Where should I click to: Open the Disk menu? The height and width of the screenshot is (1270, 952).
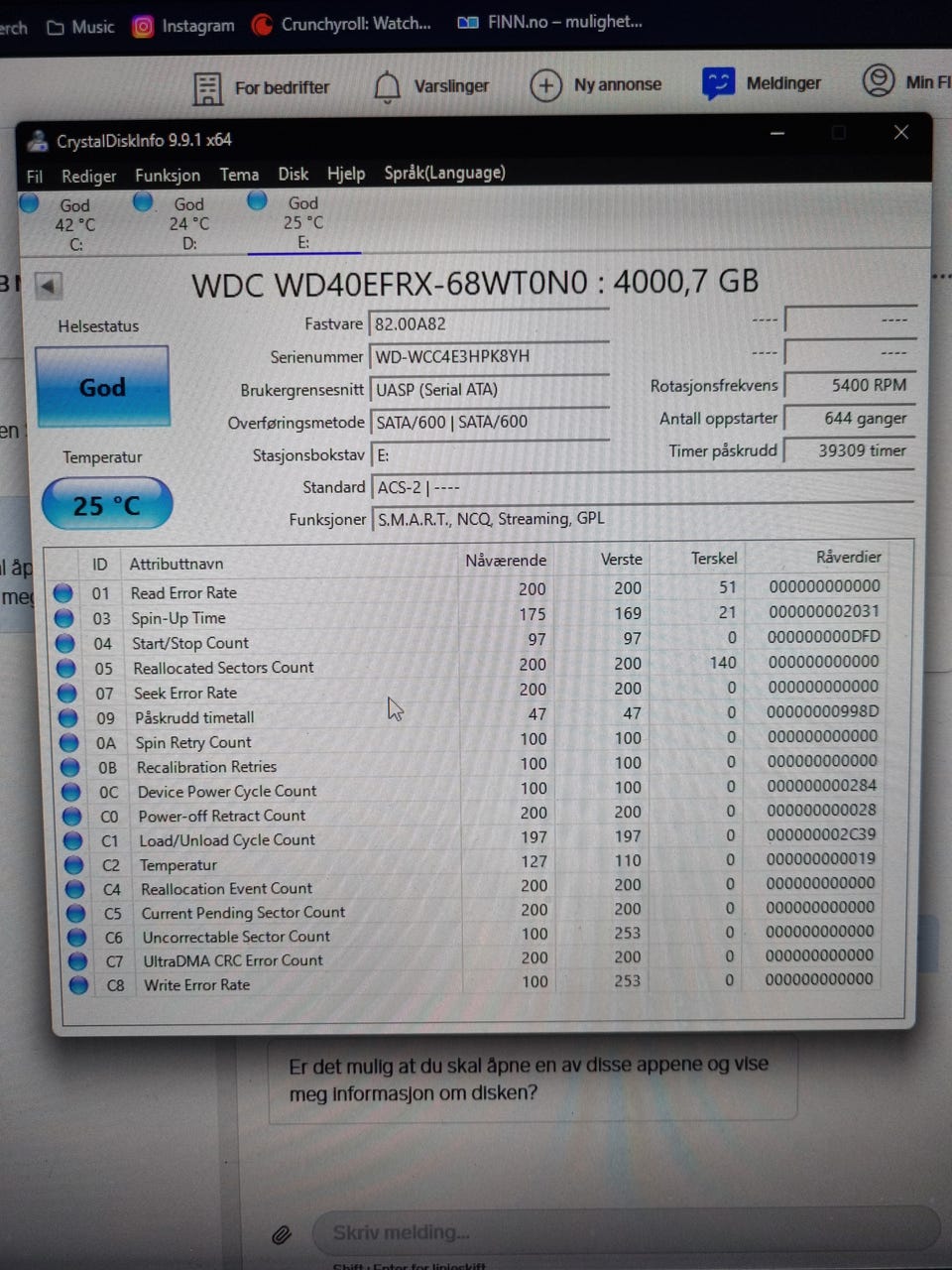(294, 174)
